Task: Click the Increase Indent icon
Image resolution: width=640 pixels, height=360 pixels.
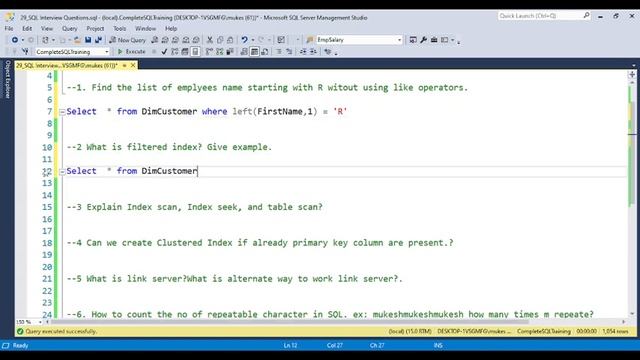Action: (x=313, y=52)
